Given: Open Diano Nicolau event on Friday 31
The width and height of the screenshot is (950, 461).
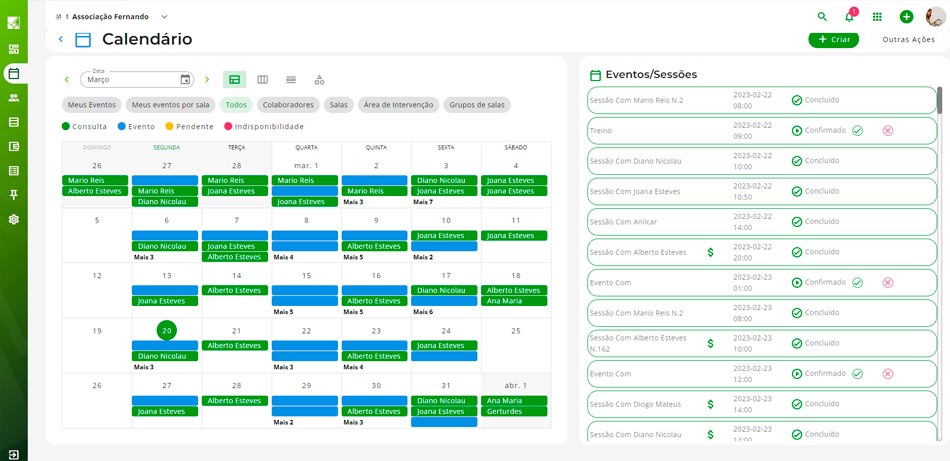Looking at the screenshot, I should [445, 400].
